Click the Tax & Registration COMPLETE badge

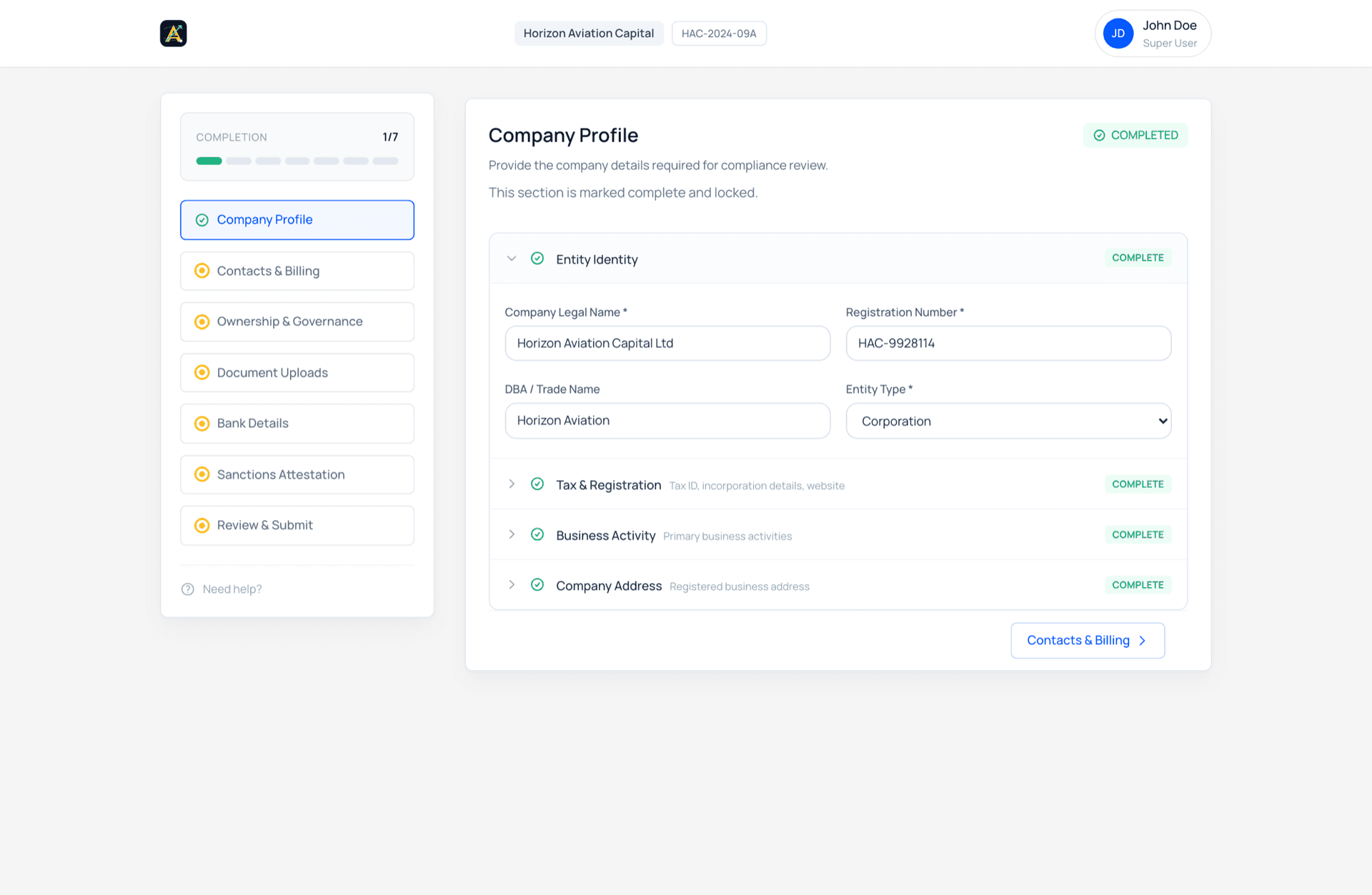tap(1138, 484)
